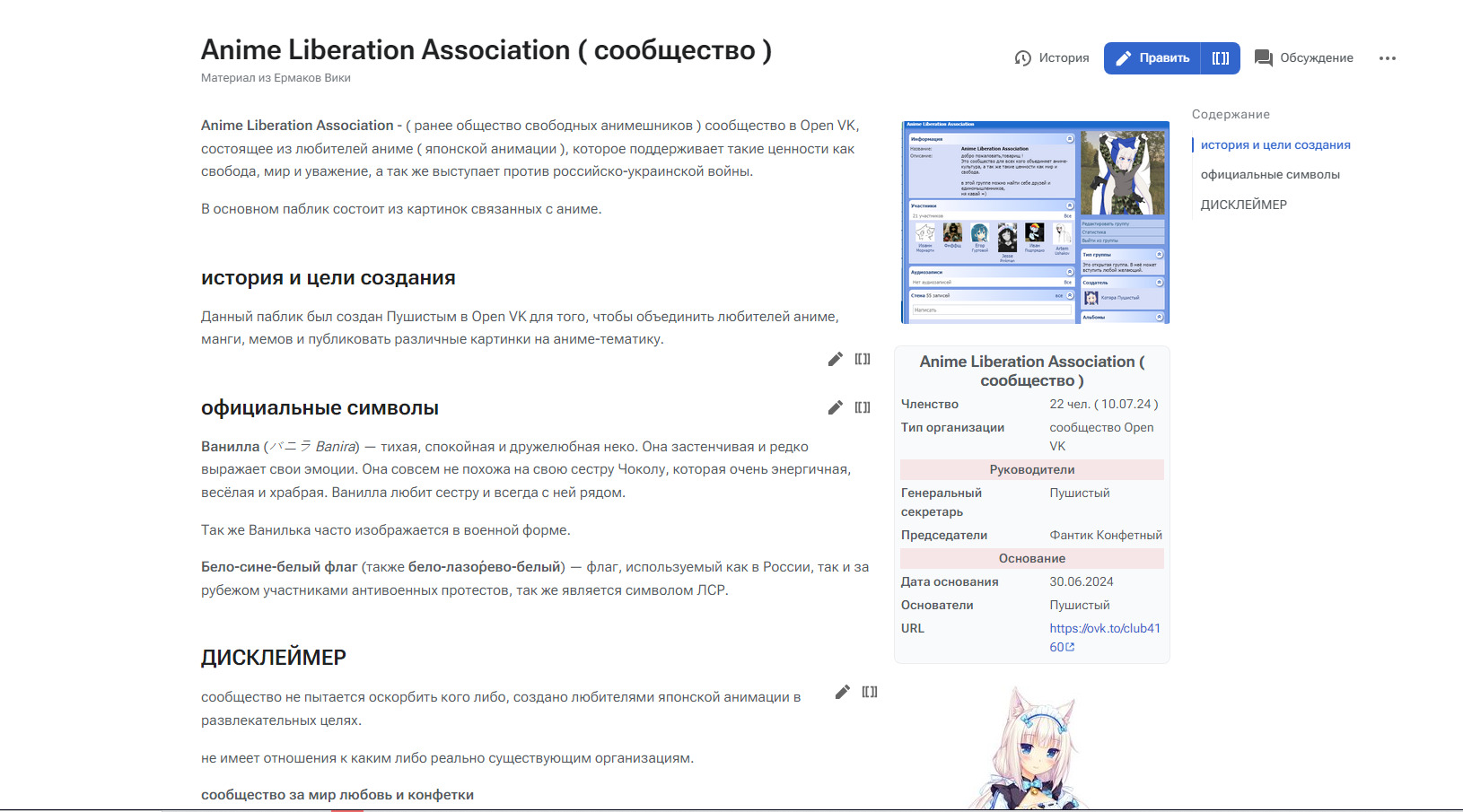The height and width of the screenshot is (812, 1463).
Task: Click the Основатели infobox label
Action: (937, 606)
